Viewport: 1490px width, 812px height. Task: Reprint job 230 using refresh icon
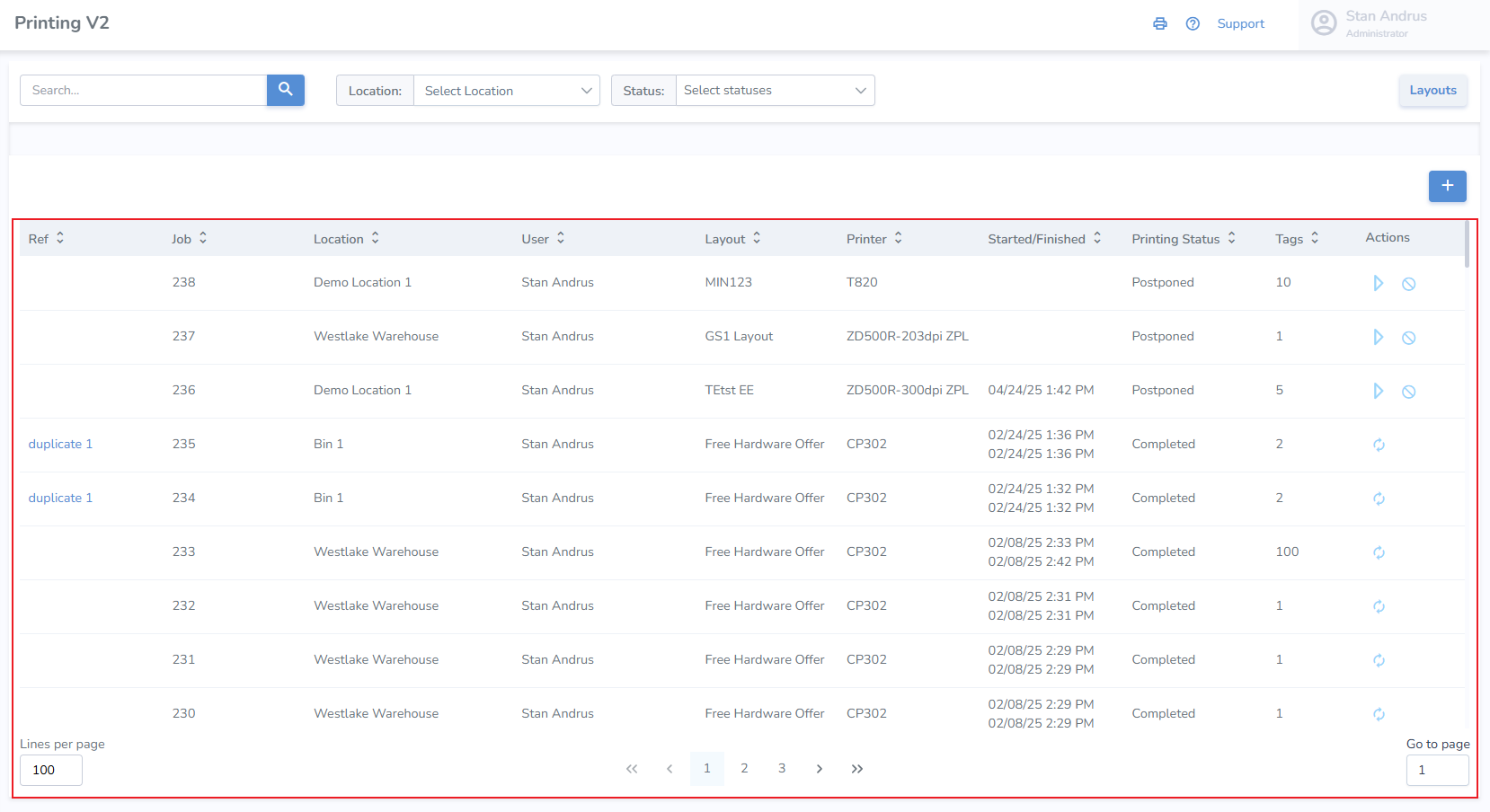(1379, 714)
